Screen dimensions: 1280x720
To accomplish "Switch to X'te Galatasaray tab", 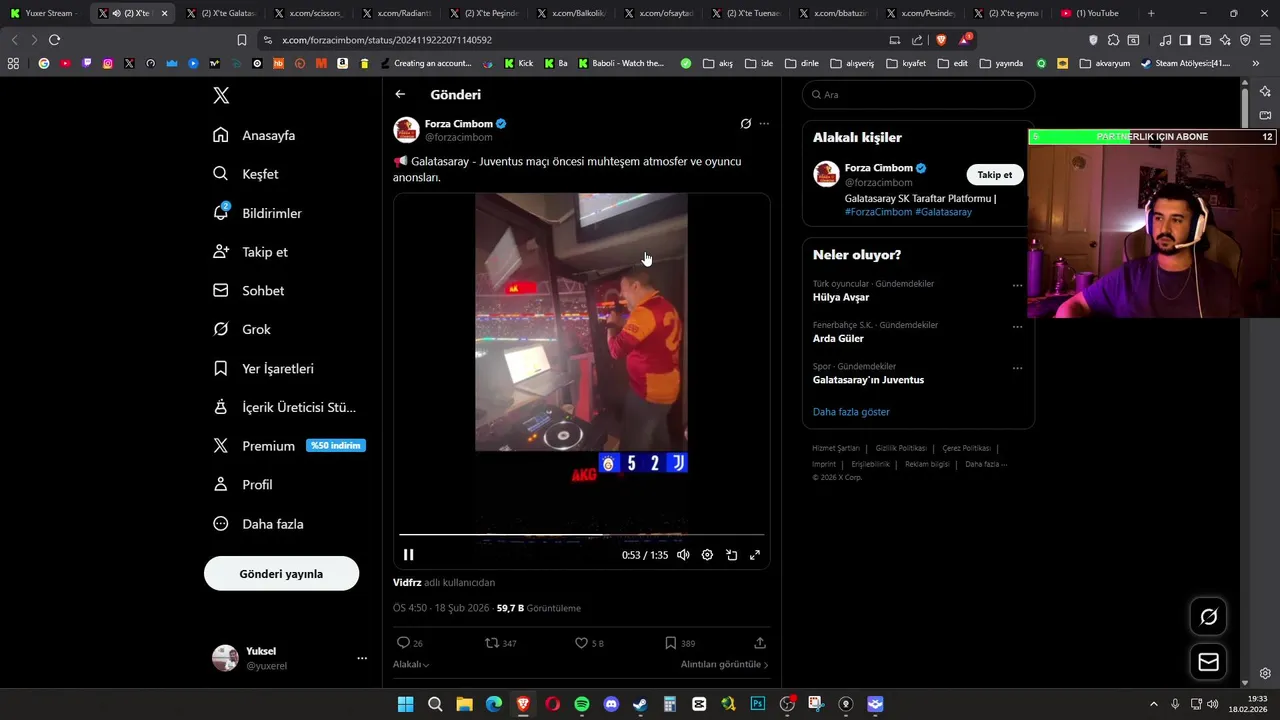I will 220,13.
